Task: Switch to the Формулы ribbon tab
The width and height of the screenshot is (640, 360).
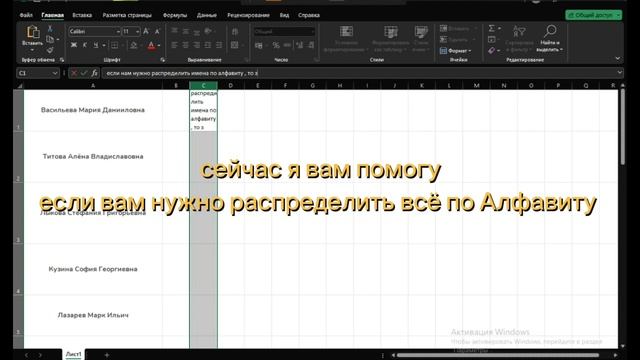Action: point(175,15)
